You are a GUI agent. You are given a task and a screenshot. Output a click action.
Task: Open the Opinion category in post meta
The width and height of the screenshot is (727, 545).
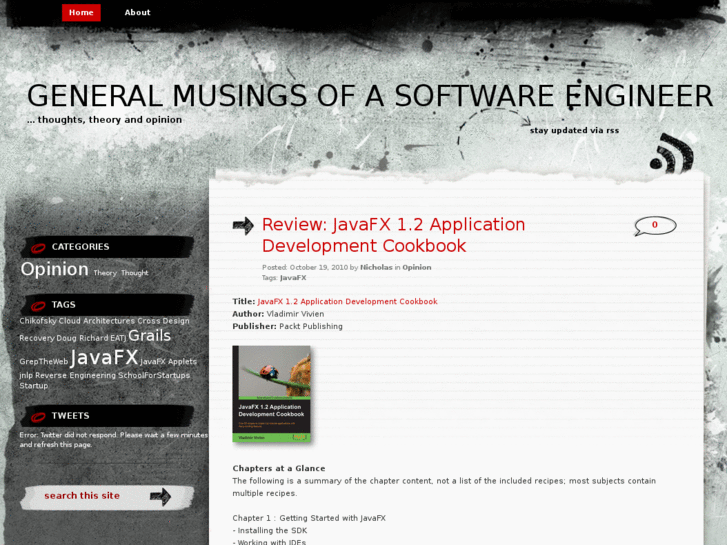(x=416, y=267)
